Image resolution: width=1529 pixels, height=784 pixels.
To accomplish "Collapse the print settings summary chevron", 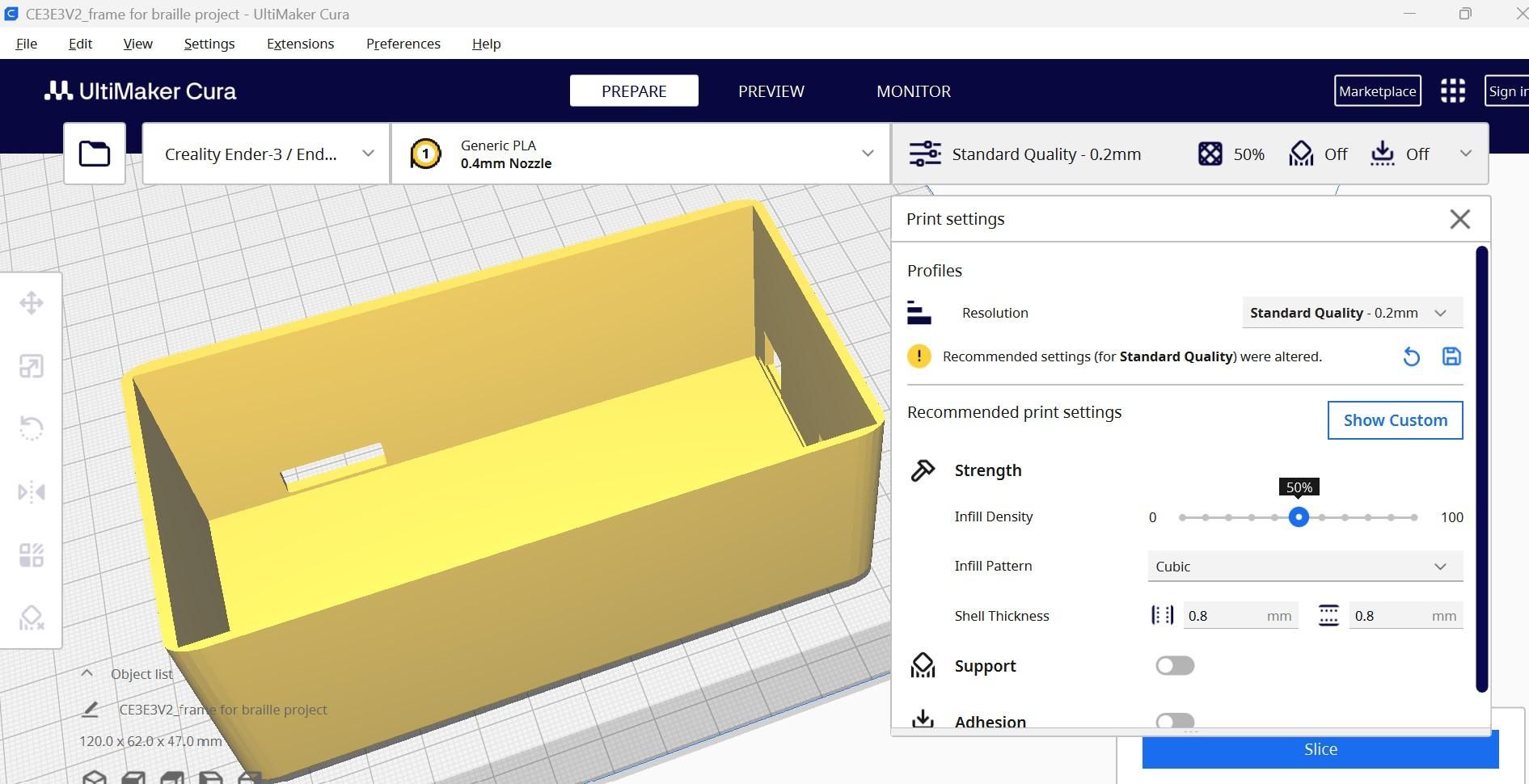I will point(1465,154).
